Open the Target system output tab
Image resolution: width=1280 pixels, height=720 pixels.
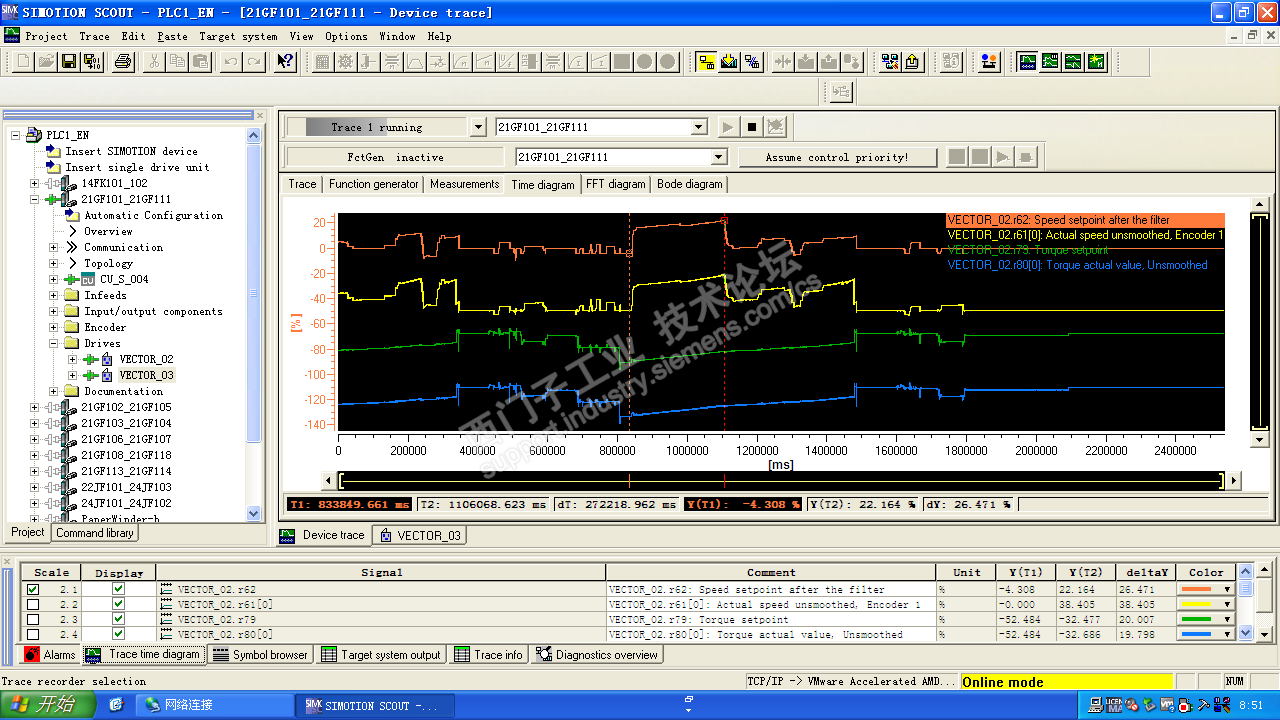pos(382,655)
